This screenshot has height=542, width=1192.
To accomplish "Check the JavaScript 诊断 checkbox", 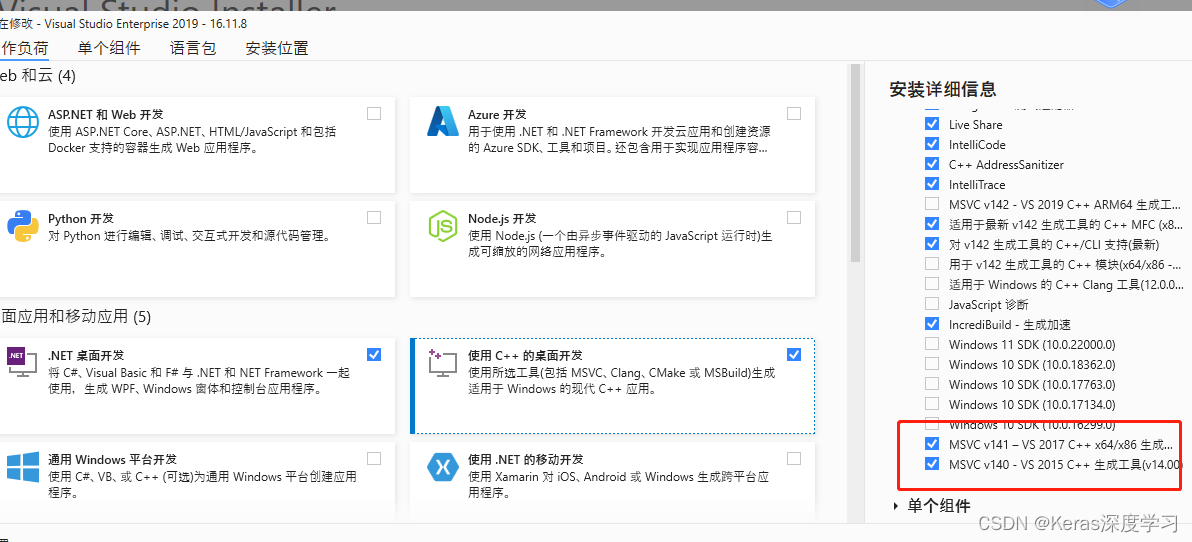I will (931, 304).
